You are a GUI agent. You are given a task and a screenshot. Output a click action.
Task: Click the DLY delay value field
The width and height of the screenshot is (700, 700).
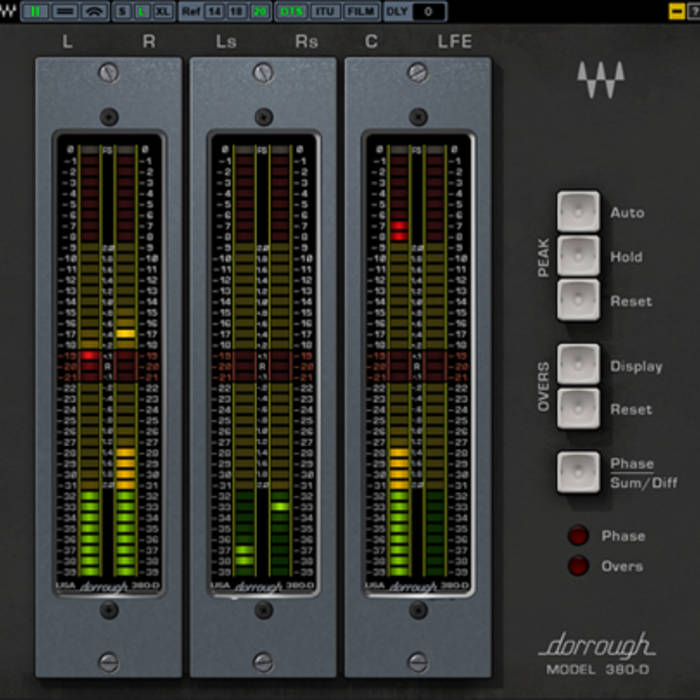(x=428, y=11)
